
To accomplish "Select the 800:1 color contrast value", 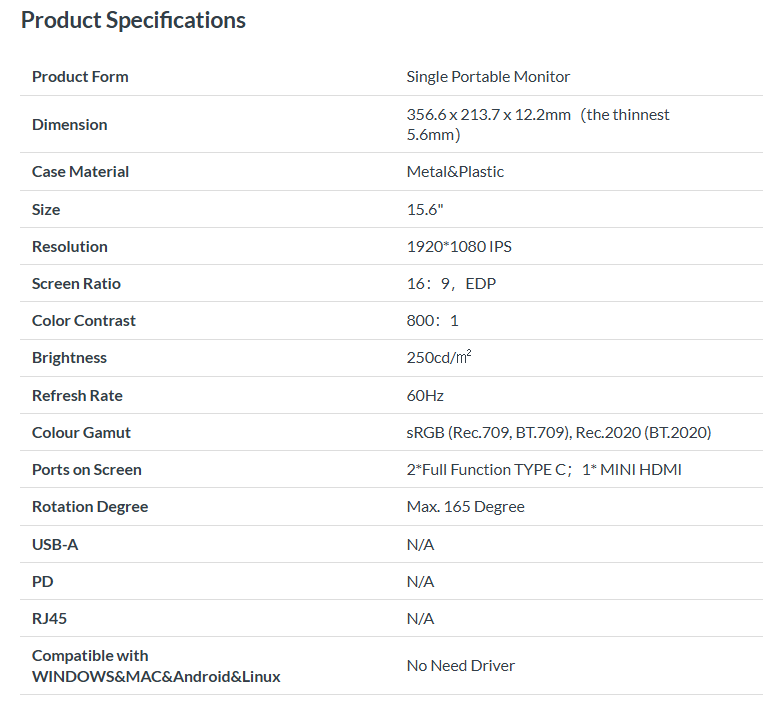I will pyautogui.click(x=432, y=321).
